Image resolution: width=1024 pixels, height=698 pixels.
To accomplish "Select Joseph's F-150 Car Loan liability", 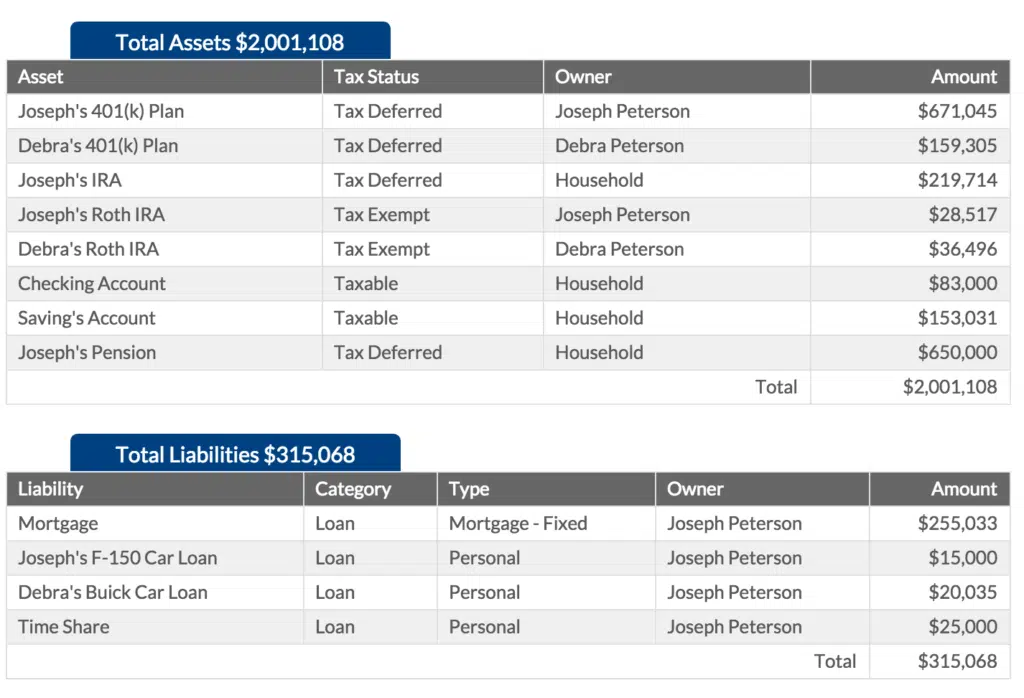I will [117, 558].
